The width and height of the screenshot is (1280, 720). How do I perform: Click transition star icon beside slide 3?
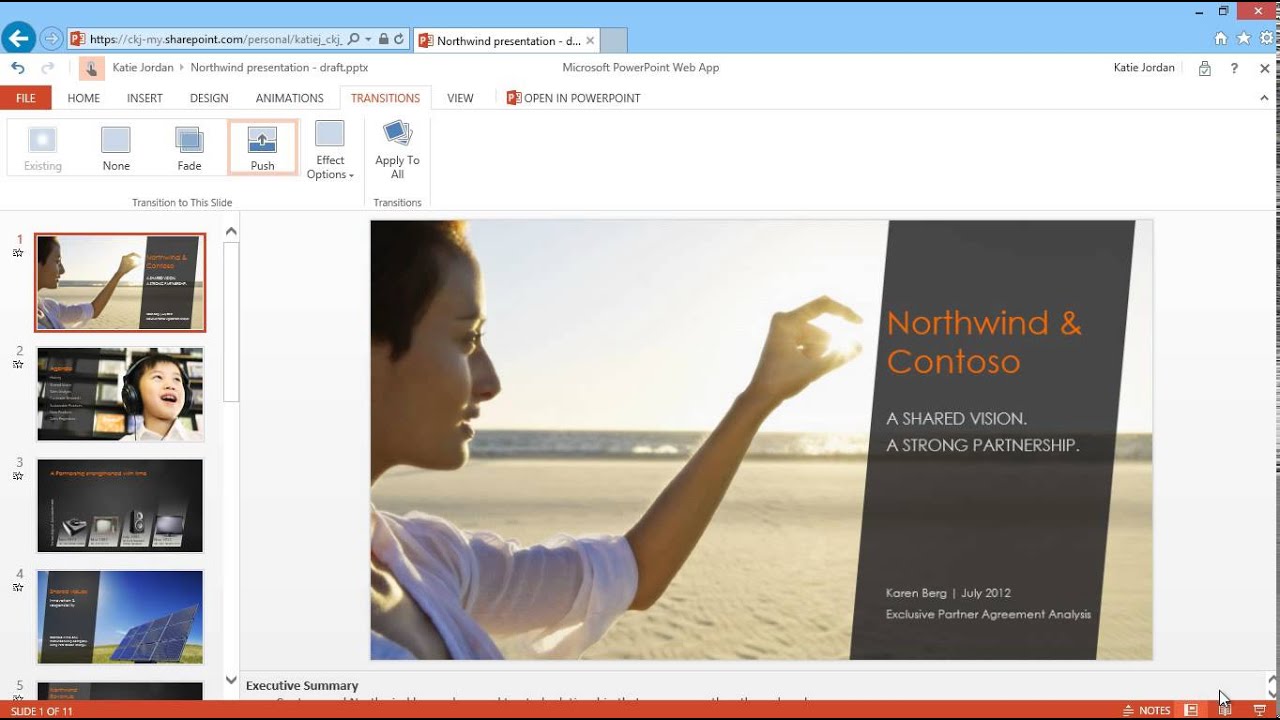tap(18, 476)
